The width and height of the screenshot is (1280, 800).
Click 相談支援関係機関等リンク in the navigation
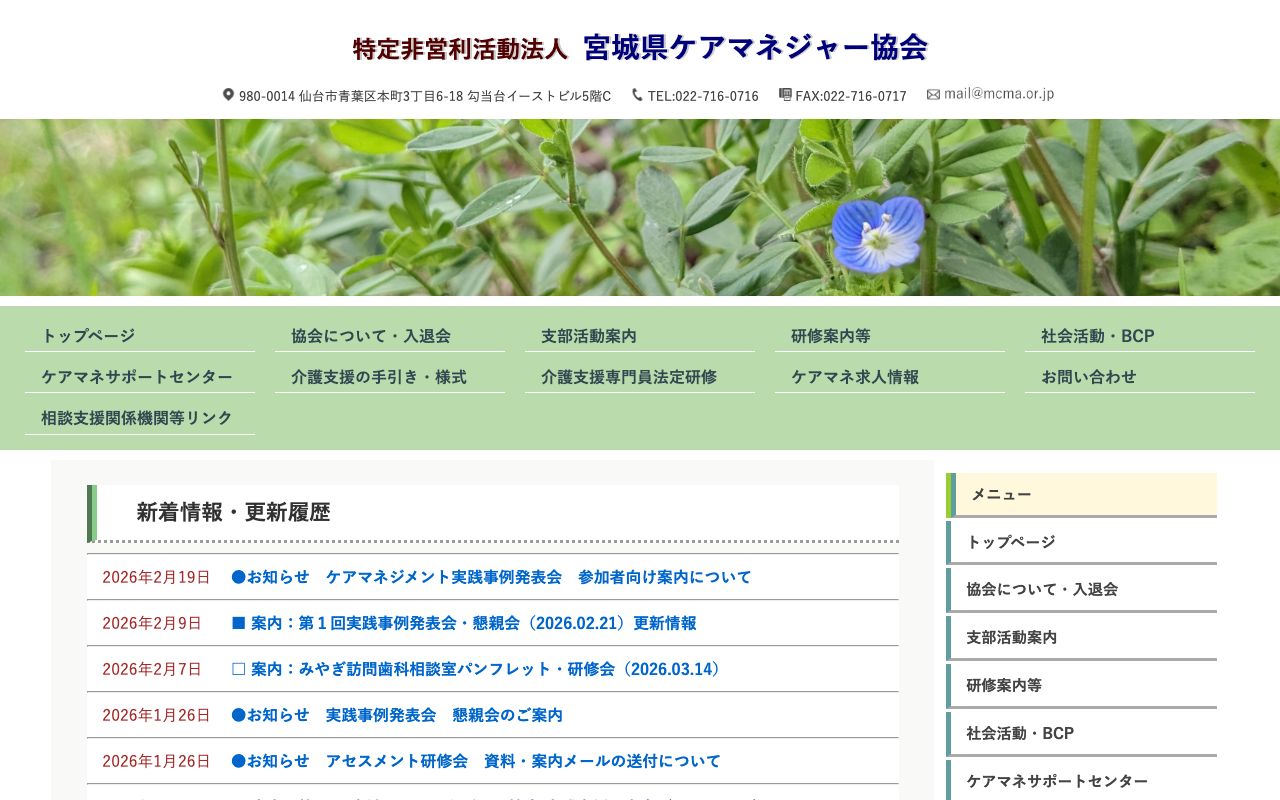[134, 417]
